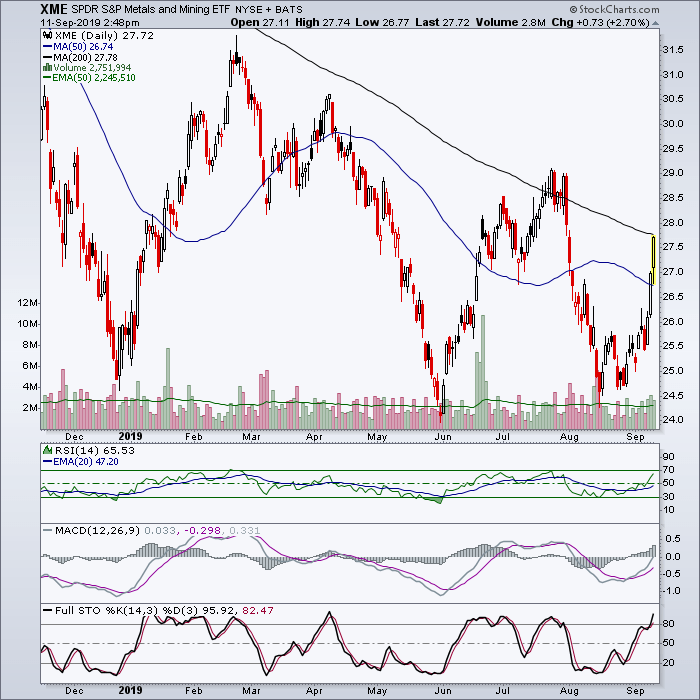Click the stochastic %D value '82.47'
700x700 pixels.
[x=258, y=610]
